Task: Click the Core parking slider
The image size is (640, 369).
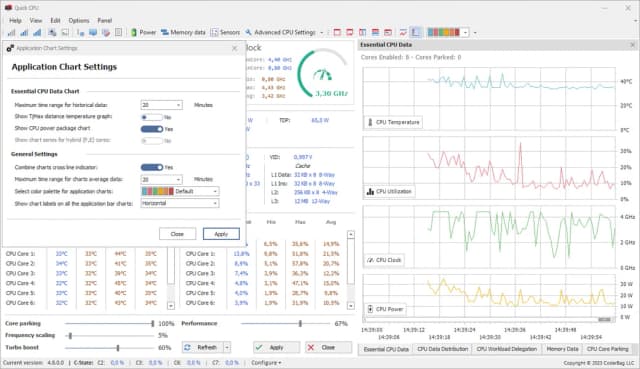Action: coord(109,323)
